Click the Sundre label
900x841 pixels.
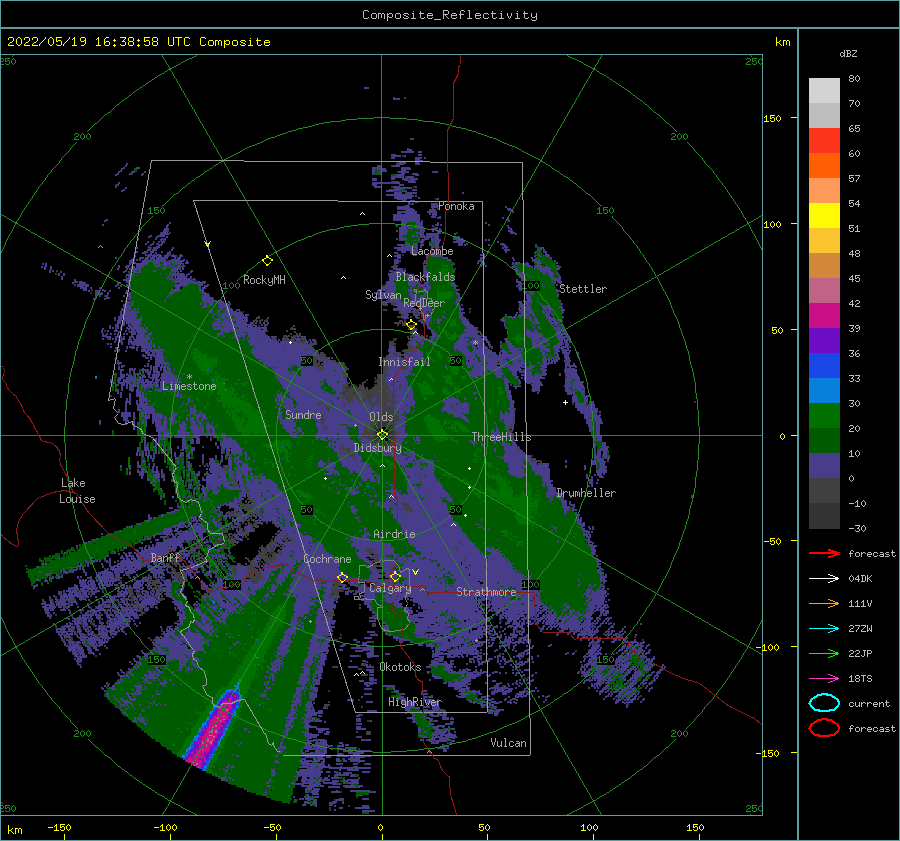tap(303, 414)
